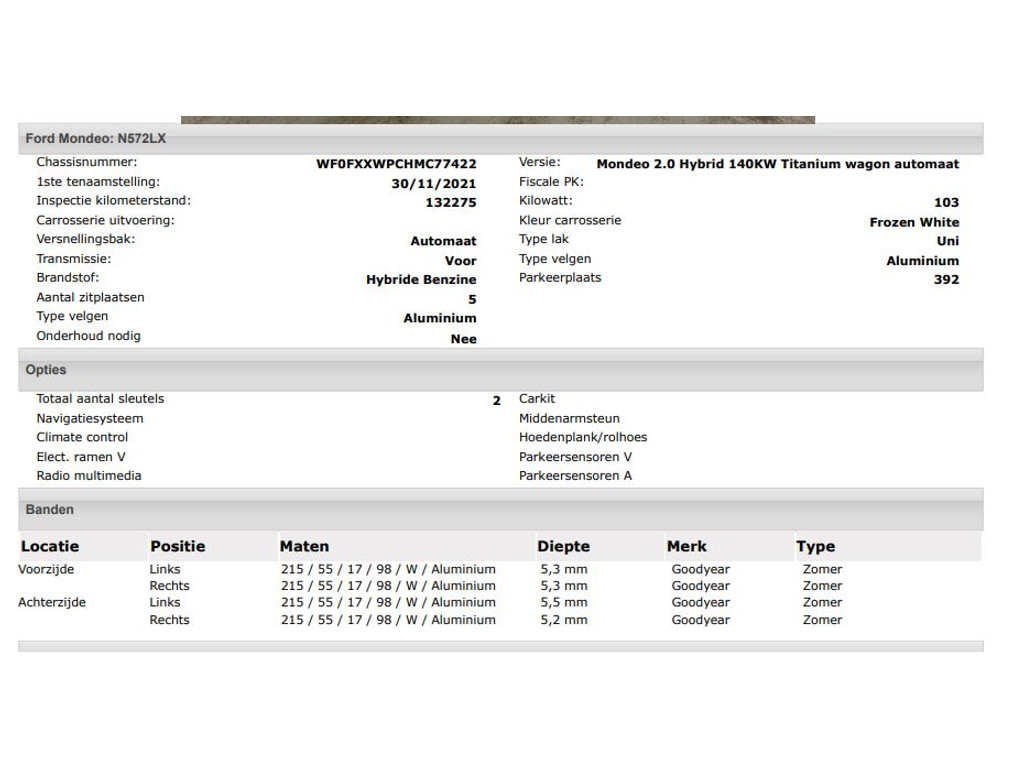Select the mileage value 132275
Viewport: 1024px width, 768px height.
pos(450,203)
